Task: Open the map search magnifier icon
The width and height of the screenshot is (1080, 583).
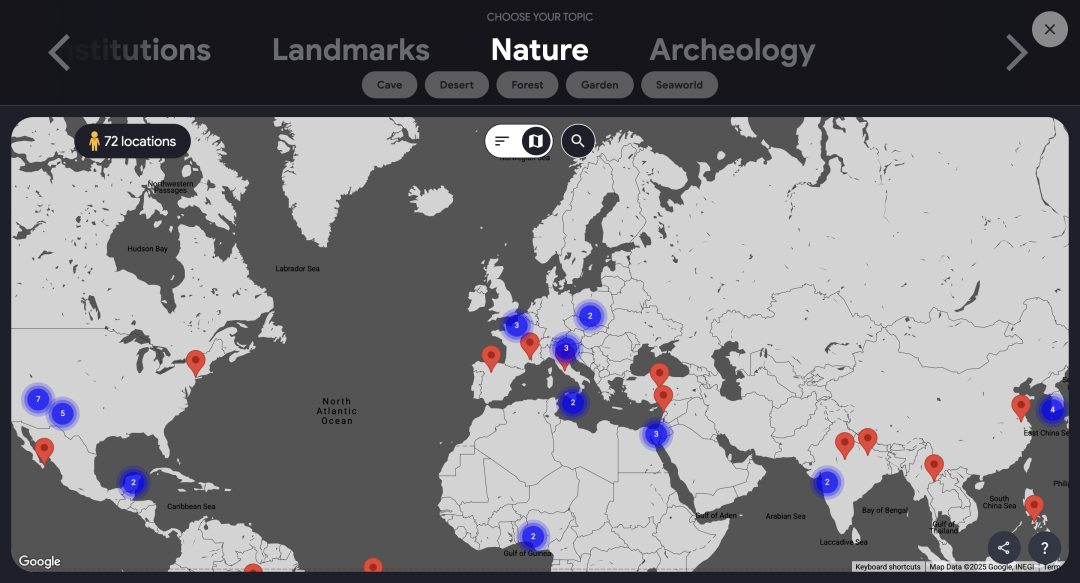Action: pyautogui.click(x=578, y=141)
